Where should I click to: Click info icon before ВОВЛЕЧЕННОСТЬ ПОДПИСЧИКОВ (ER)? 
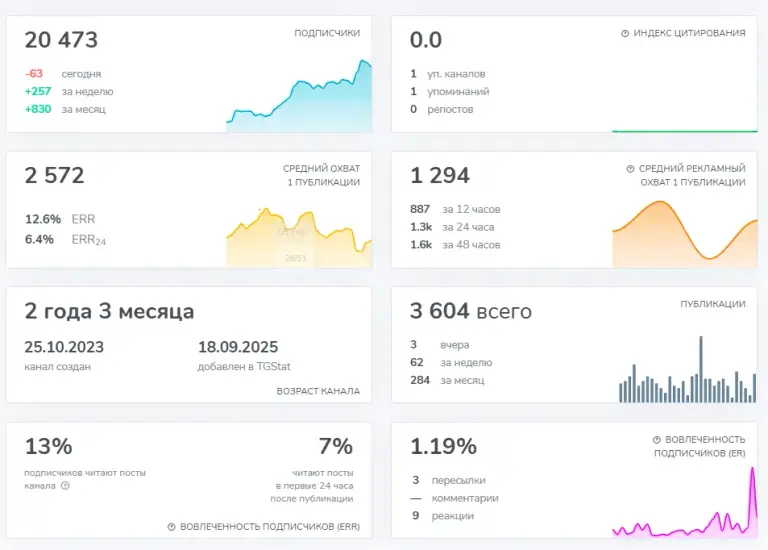pos(657,440)
